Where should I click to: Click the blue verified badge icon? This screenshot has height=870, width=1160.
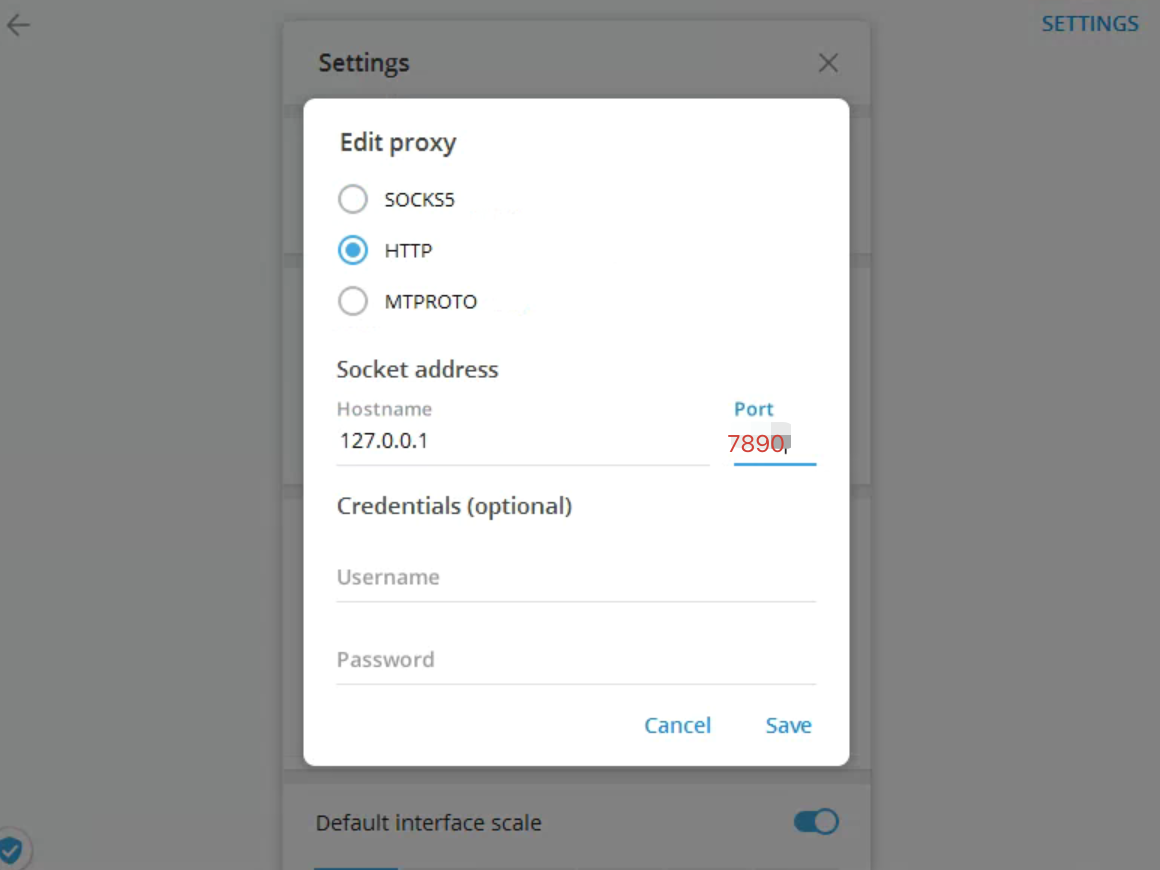coord(11,850)
